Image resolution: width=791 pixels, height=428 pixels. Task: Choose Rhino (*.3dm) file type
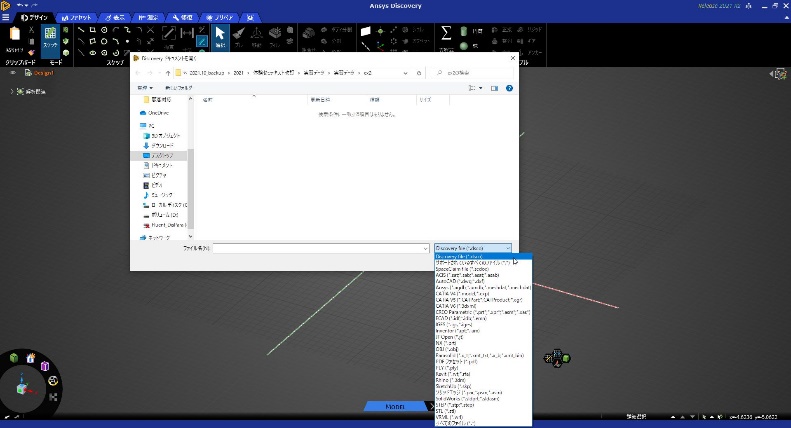(483, 380)
